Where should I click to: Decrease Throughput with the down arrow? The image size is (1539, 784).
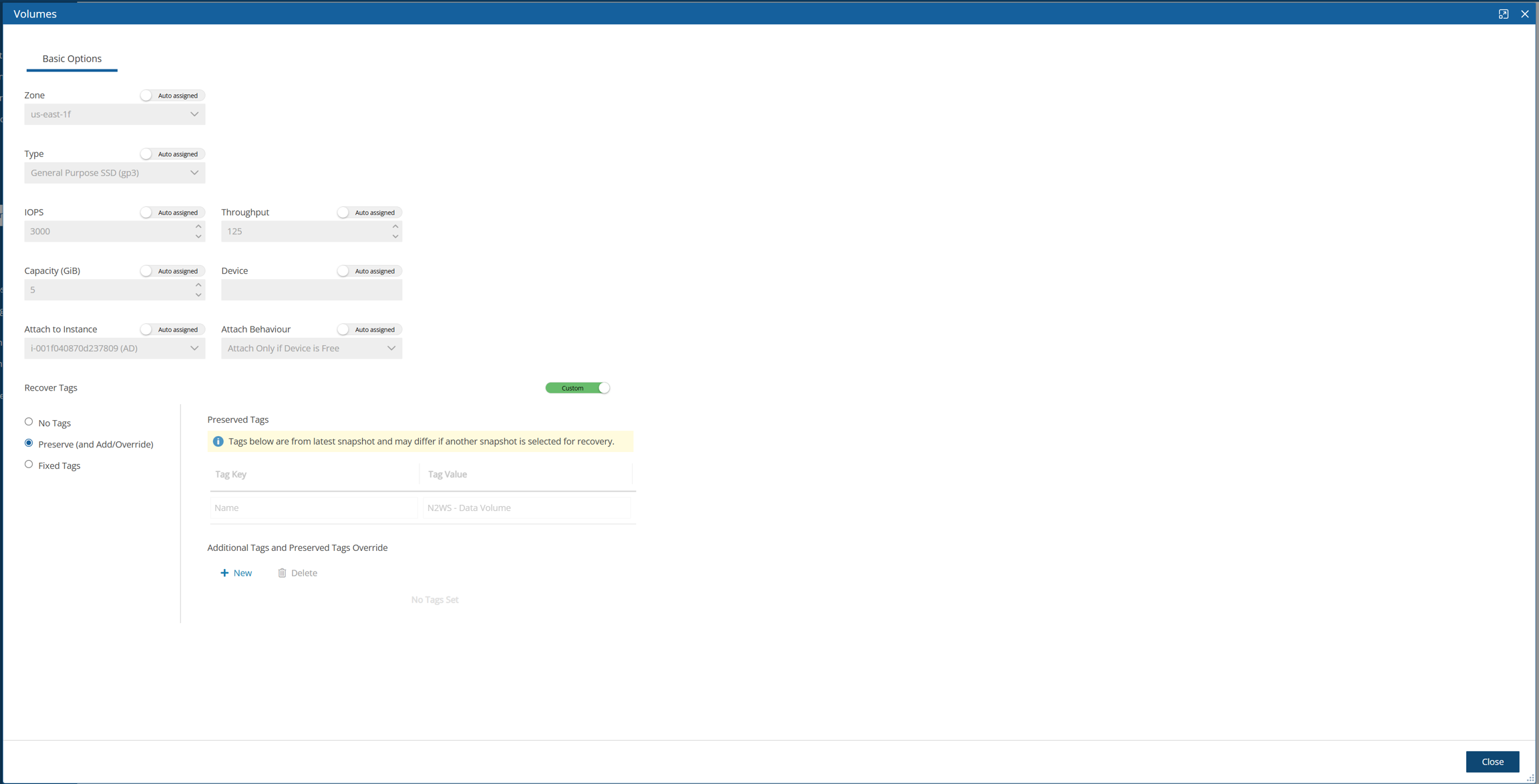click(395, 236)
